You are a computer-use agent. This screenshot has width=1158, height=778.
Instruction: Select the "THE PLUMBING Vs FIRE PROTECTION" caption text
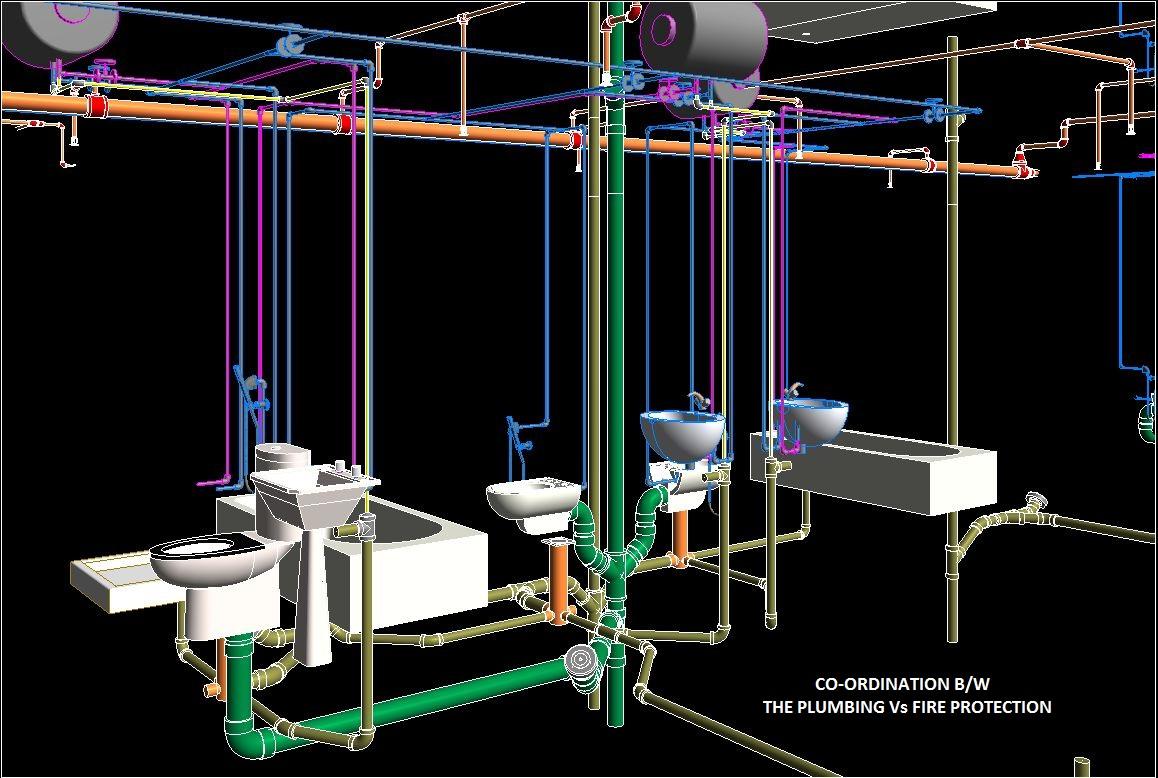(907, 707)
